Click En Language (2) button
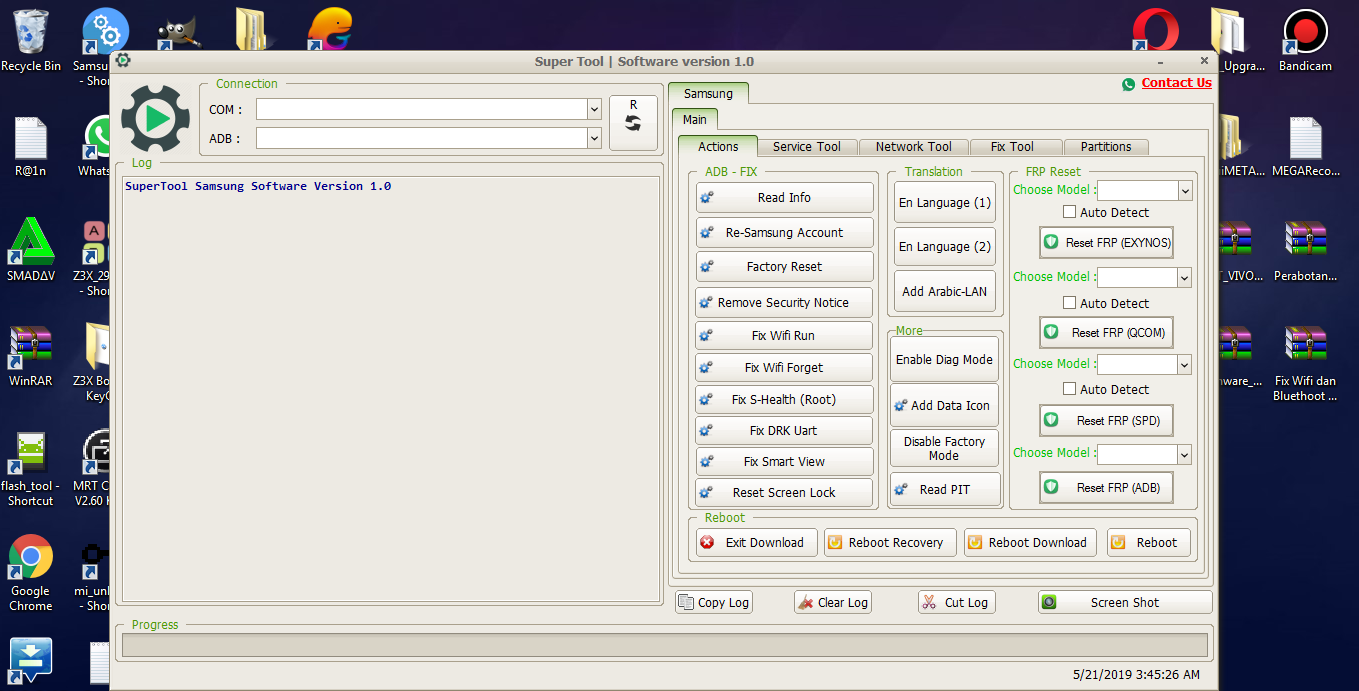 pyautogui.click(x=945, y=247)
